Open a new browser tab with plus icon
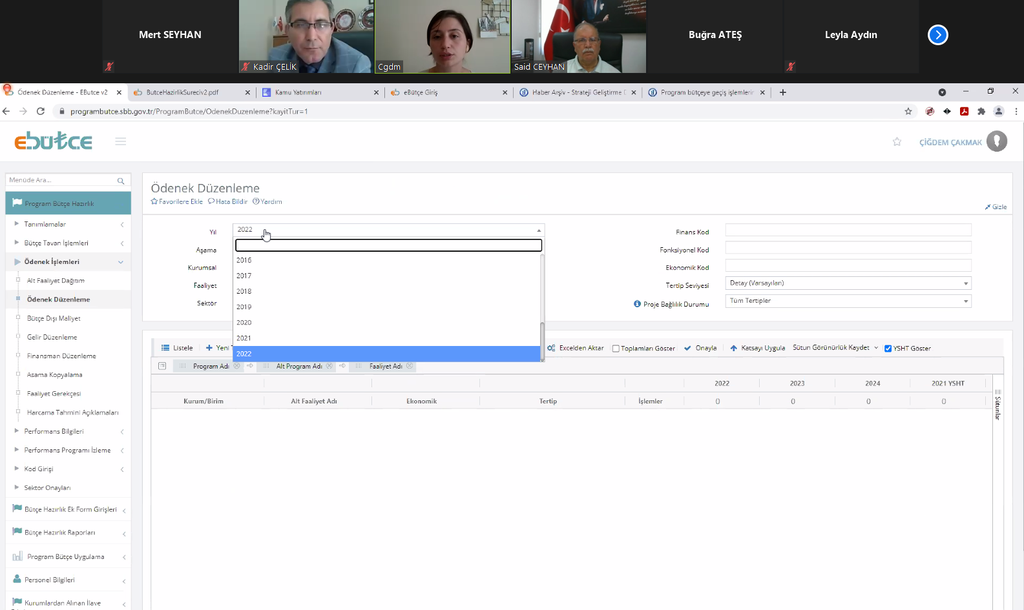The height and width of the screenshot is (610, 1024). [x=783, y=92]
